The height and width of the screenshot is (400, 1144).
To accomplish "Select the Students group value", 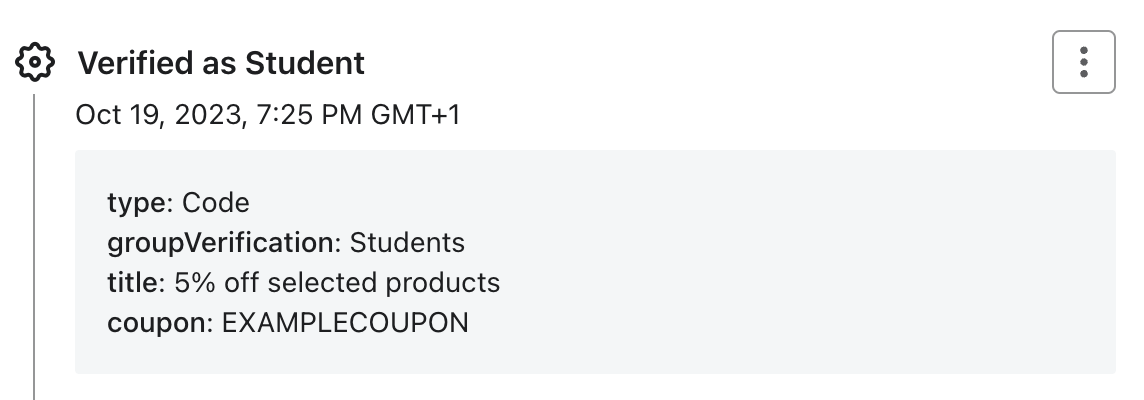I will [407, 242].
